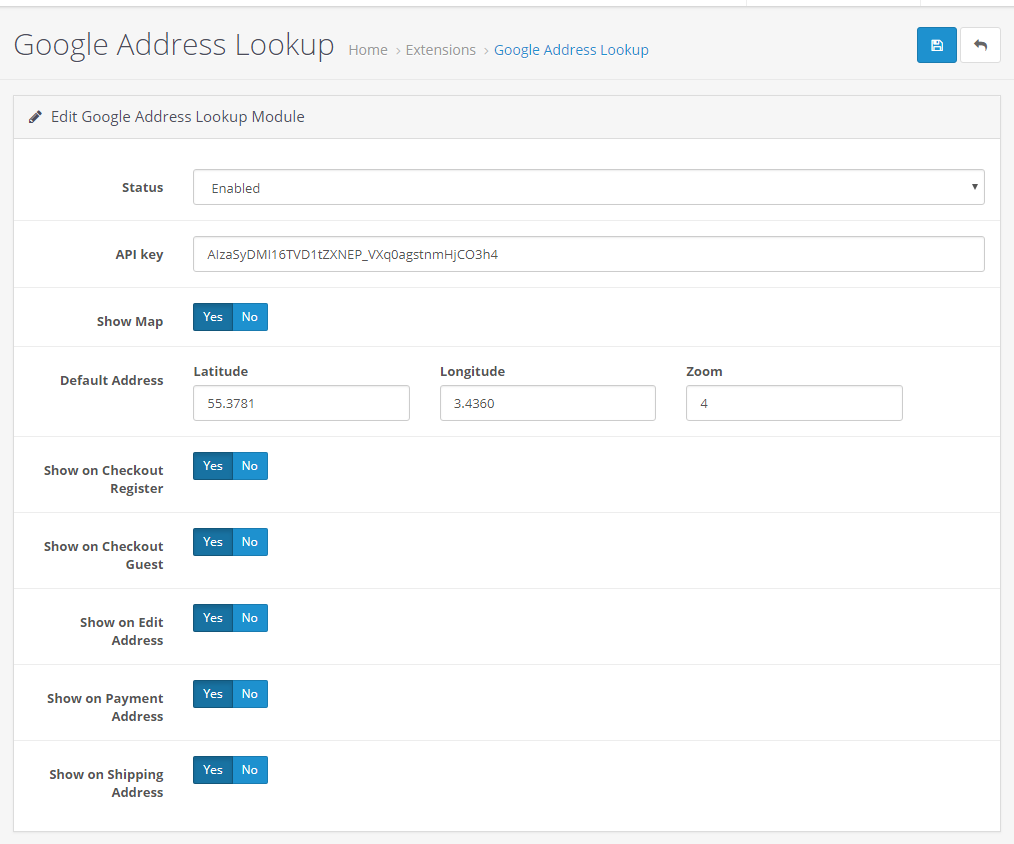Click the Status field label
Image resolution: width=1014 pixels, height=844 pixels.
(142, 188)
